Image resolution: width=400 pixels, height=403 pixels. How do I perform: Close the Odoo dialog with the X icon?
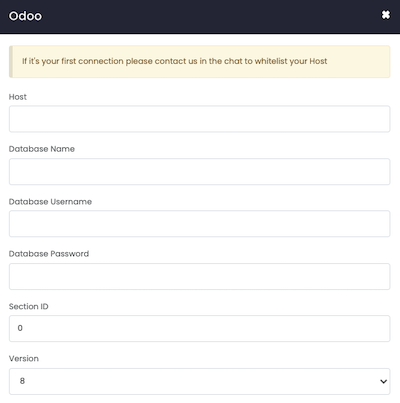(x=386, y=15)
